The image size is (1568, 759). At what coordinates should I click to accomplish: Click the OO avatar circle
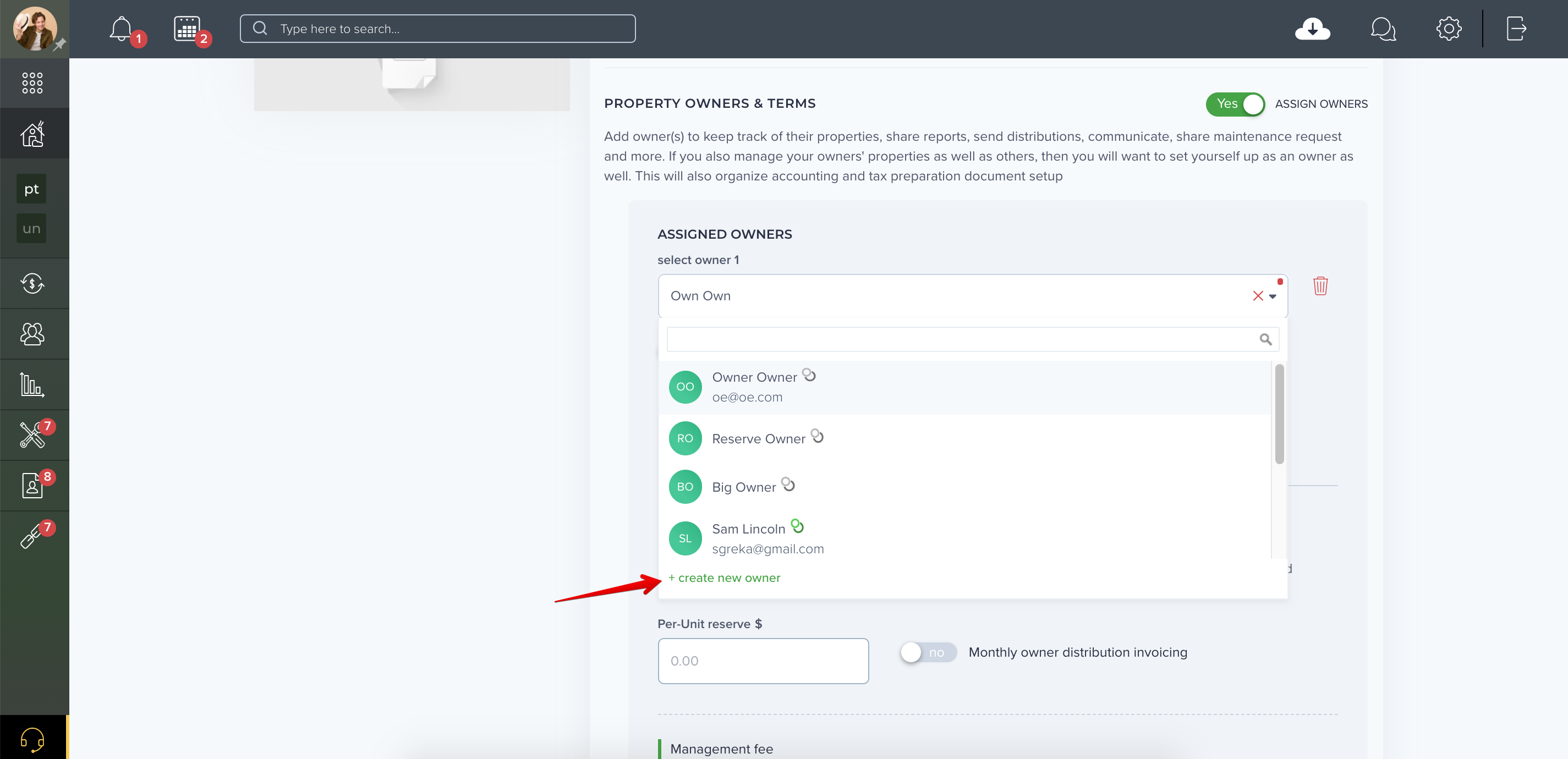tap(685, 387)
